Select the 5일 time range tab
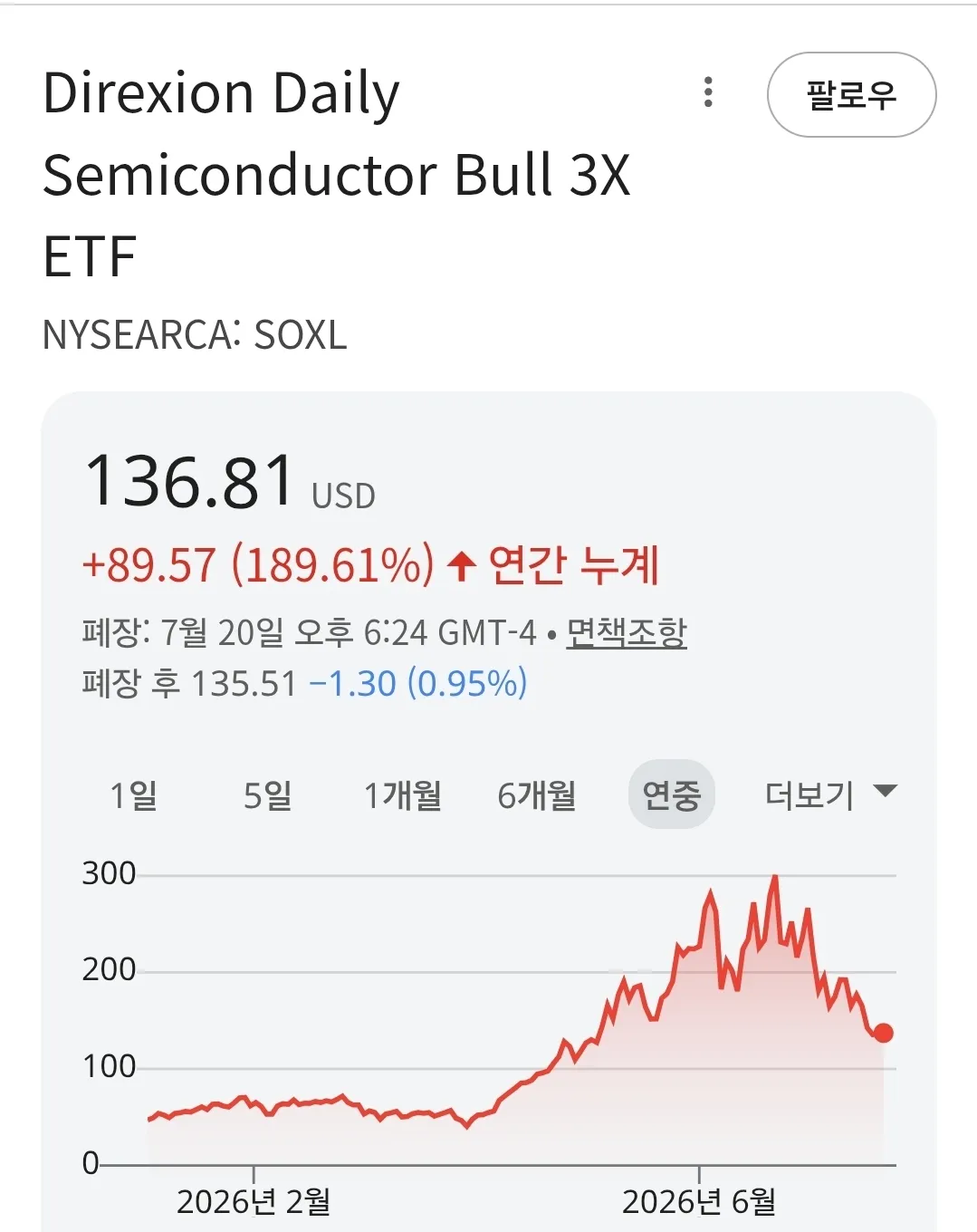Screen dimensions: 977x1232 coord(268,795)
